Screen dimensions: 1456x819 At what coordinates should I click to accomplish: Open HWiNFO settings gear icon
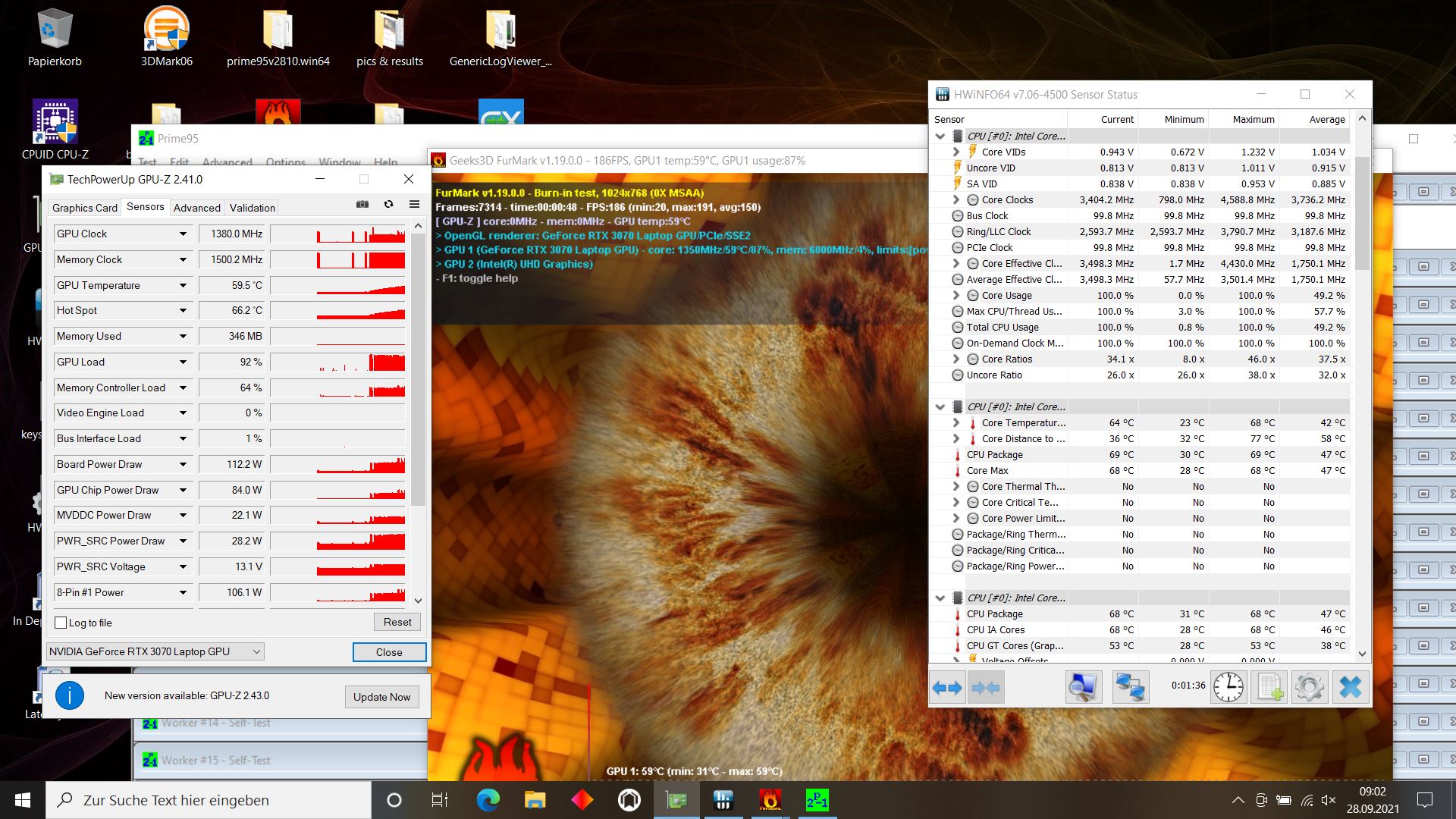click(1310, 688)
